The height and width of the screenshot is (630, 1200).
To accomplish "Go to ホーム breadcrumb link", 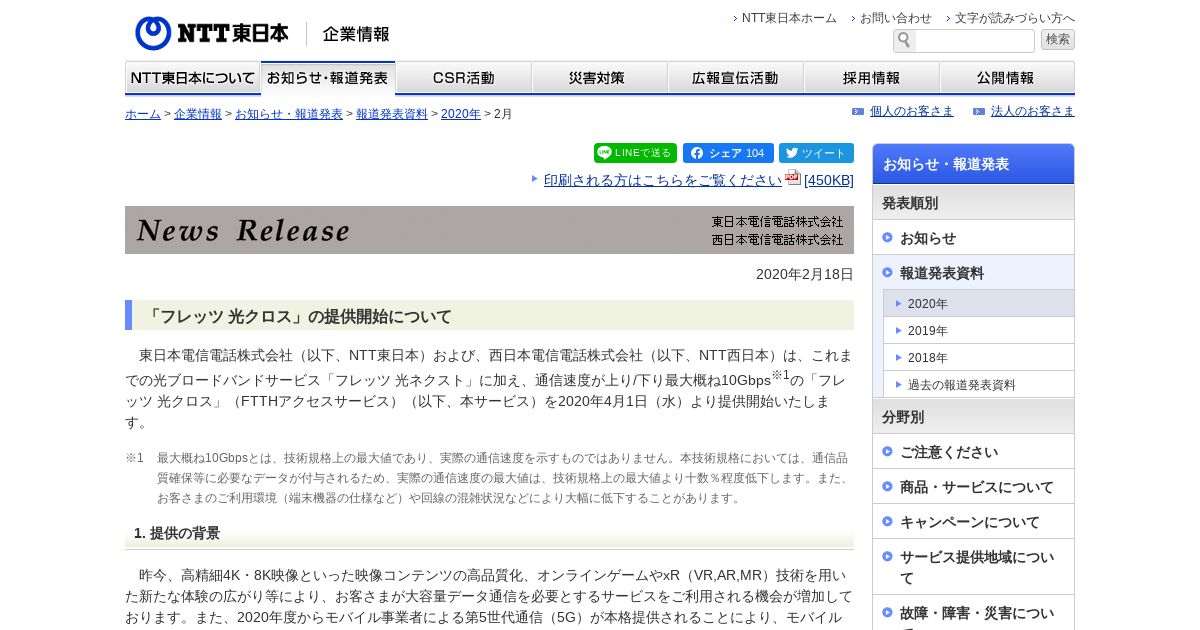I will (x=143, y=114).
